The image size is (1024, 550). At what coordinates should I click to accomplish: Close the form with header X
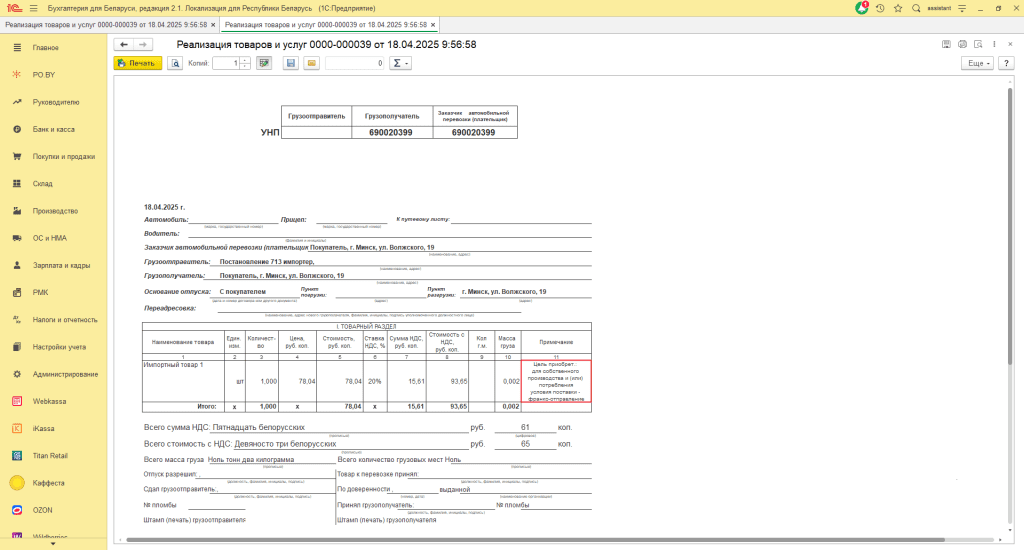tap(1010, 44)
